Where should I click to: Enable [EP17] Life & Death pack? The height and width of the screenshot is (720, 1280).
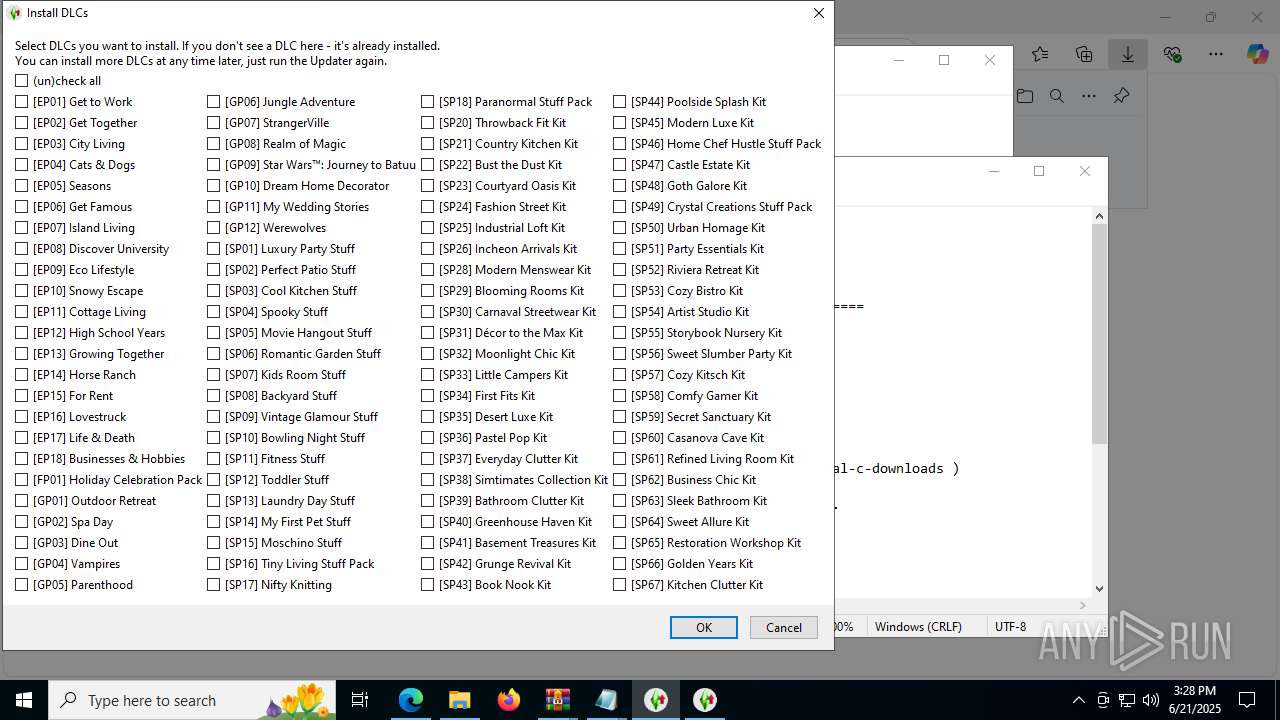coord(22,438)
